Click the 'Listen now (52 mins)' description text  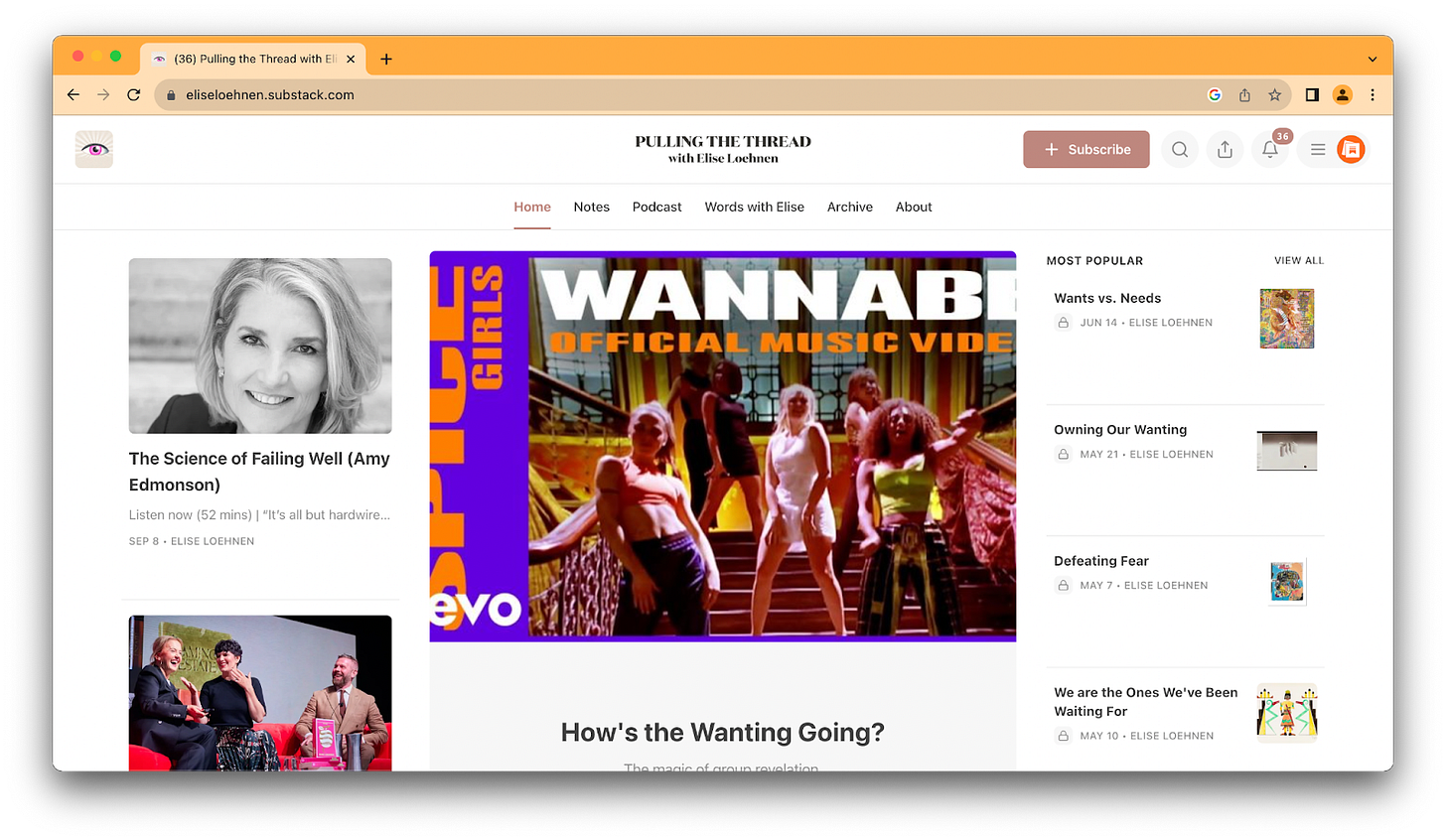click(x=259, y=514)
